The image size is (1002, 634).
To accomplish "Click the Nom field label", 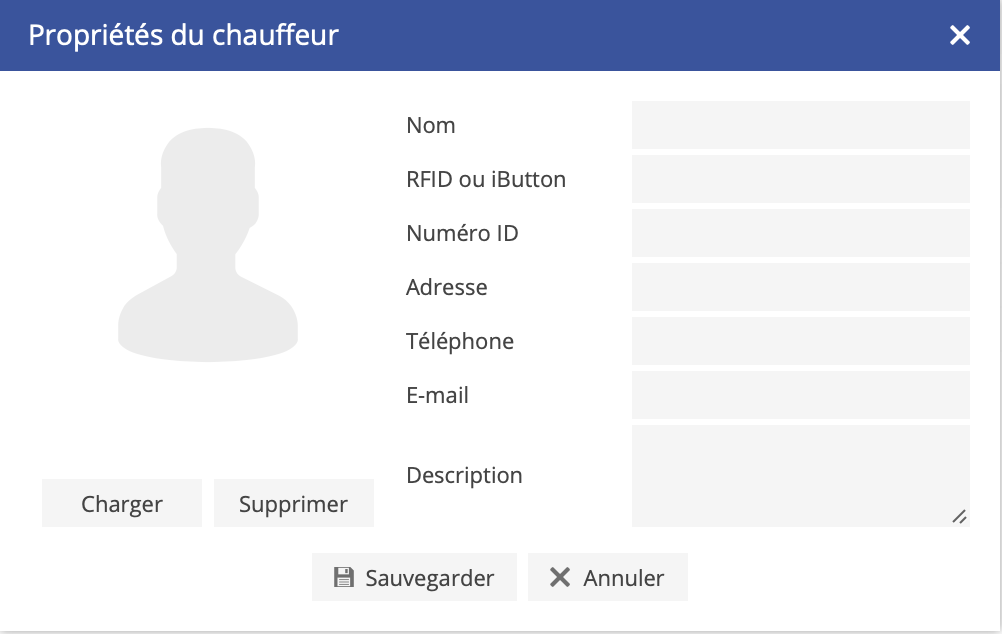I will 431,125.
